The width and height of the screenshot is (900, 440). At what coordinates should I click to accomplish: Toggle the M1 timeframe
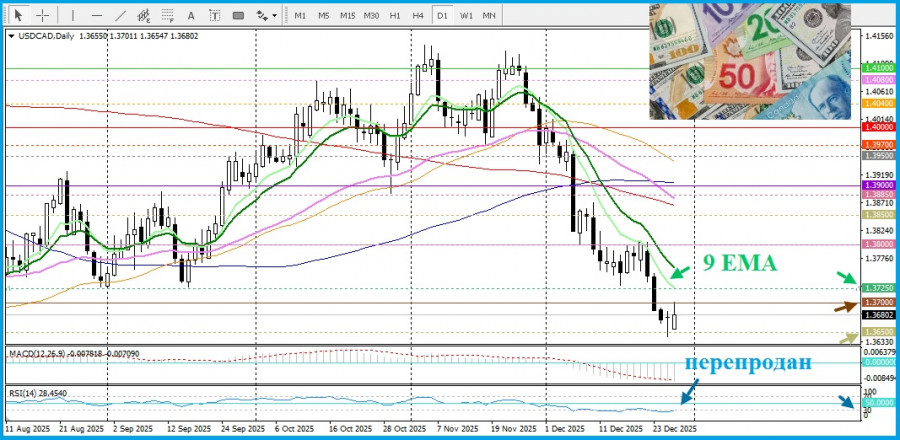click(300, 15)
